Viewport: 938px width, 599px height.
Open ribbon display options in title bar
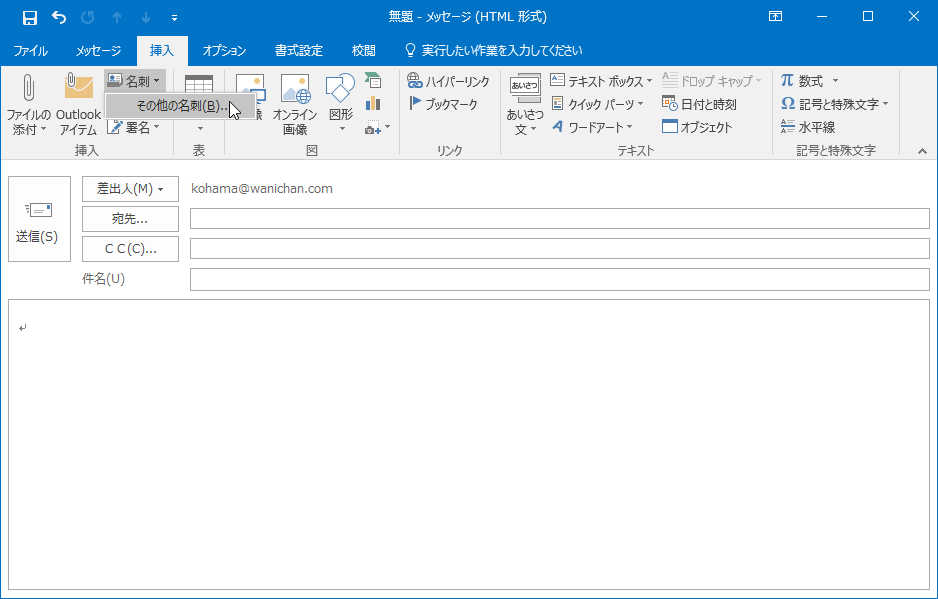tap(775, 17)
